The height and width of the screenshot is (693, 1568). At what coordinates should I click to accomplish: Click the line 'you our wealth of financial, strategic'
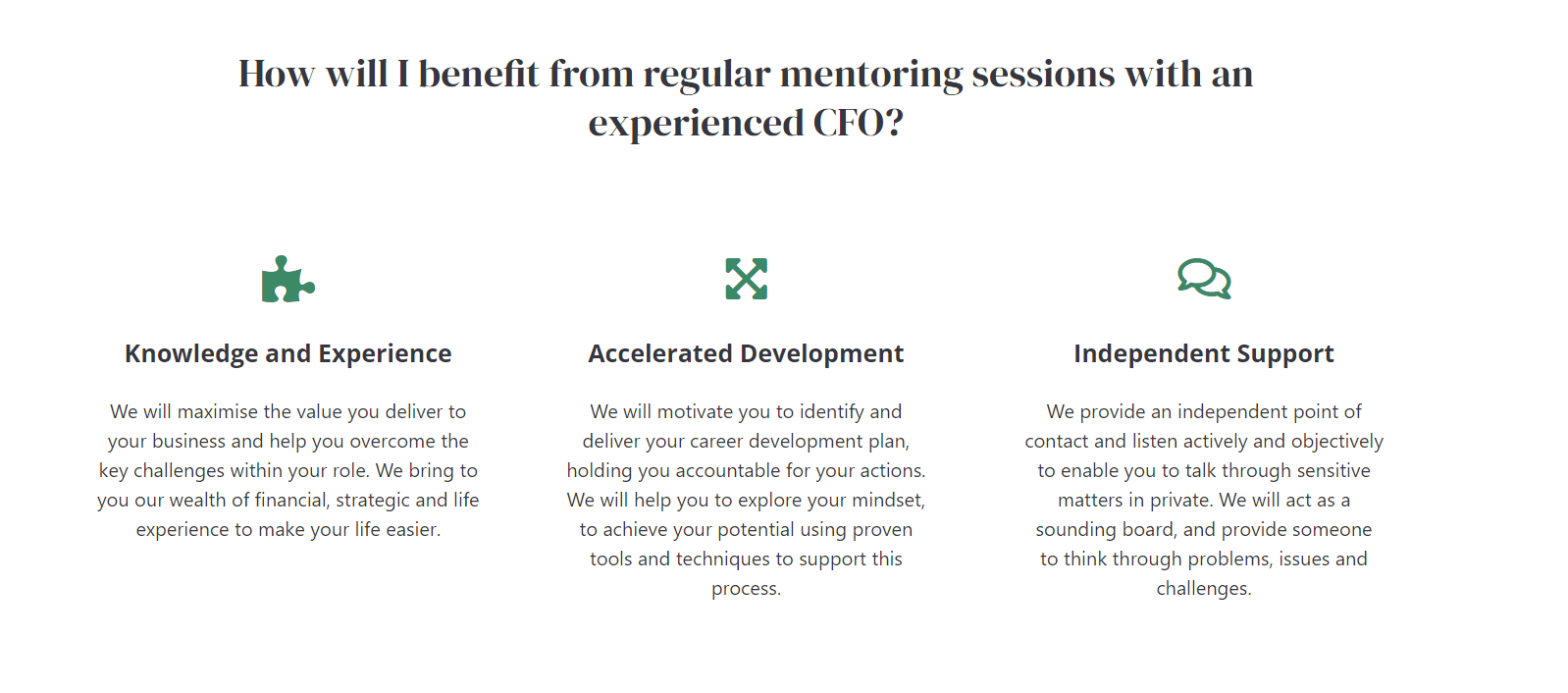pyautogui.click(x=288, y=500)
